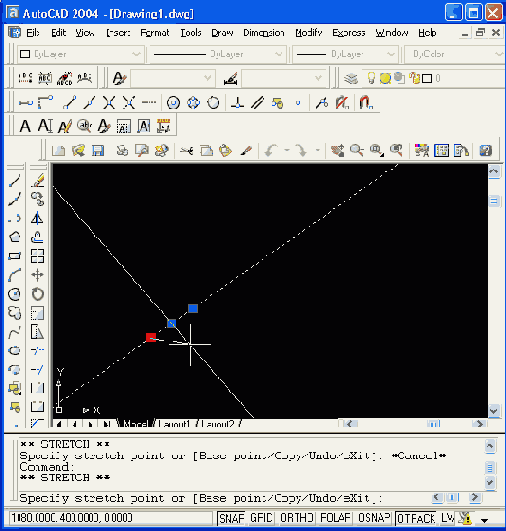The height and width of the screenshot is (531, 506).
Task: Click the Erase modify tool
Action: click(x=38, y=180)
